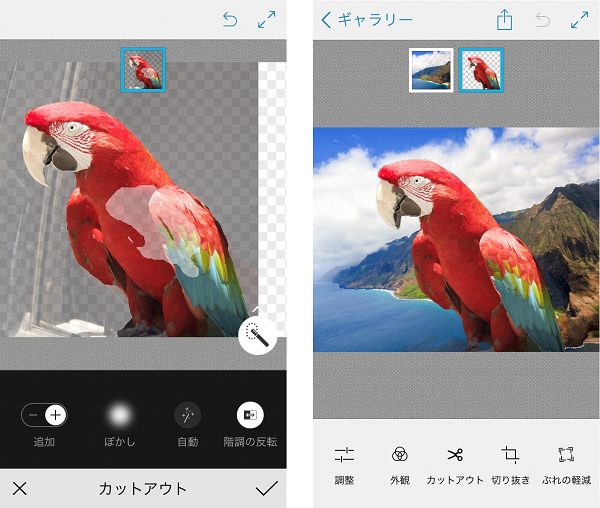Confirm the cutout with the checkmark
Screen dimensions: 600x508
tap(267, 488)
